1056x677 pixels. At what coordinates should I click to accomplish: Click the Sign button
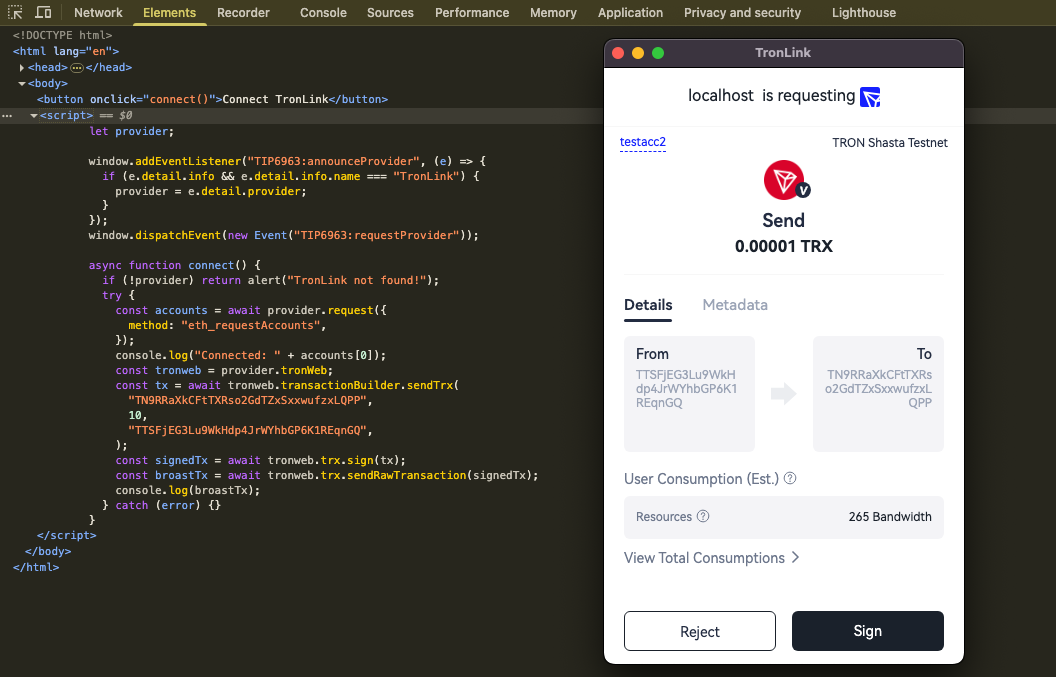867,631
